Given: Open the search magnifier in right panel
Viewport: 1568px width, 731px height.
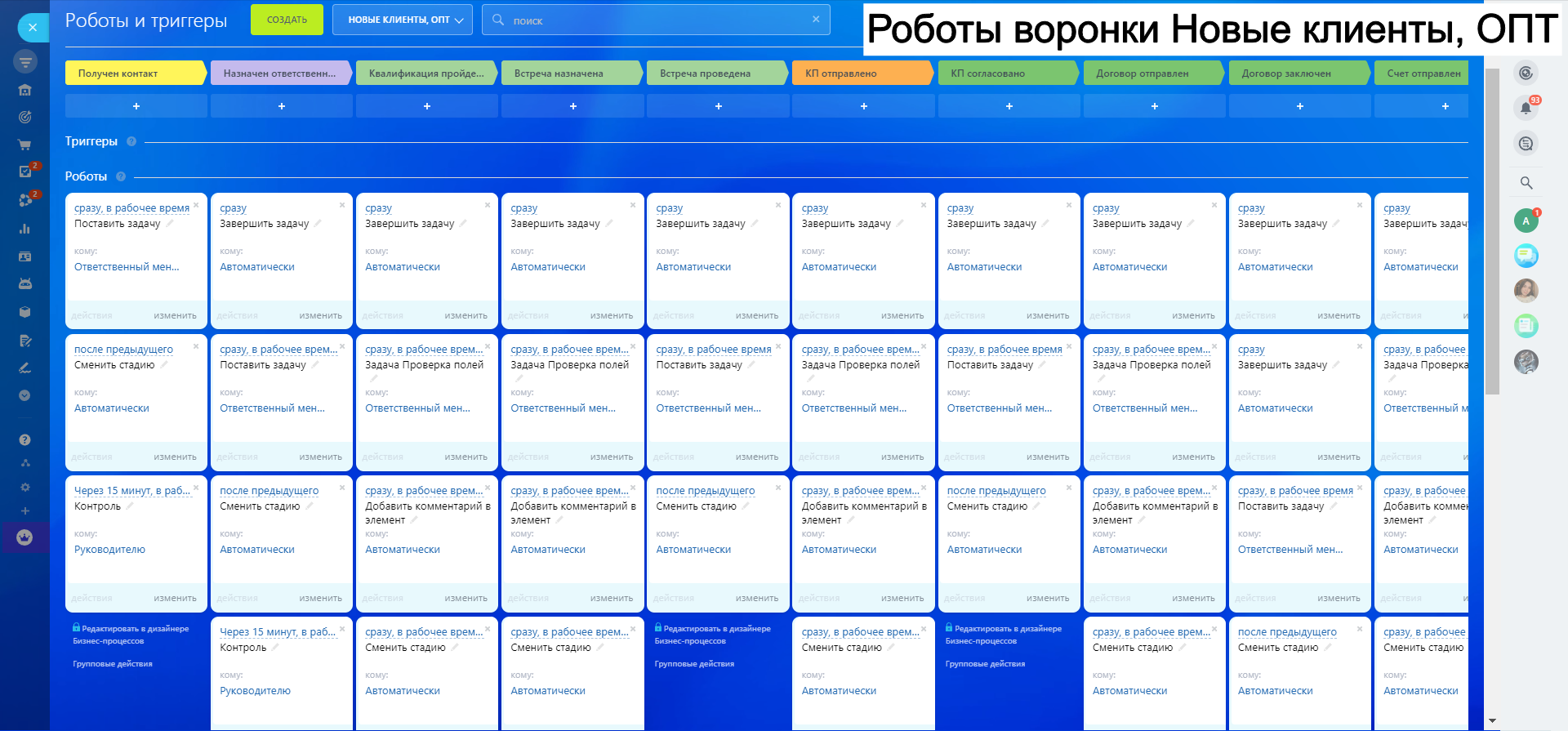Looking at the screenshot, I should [1526, 183].
